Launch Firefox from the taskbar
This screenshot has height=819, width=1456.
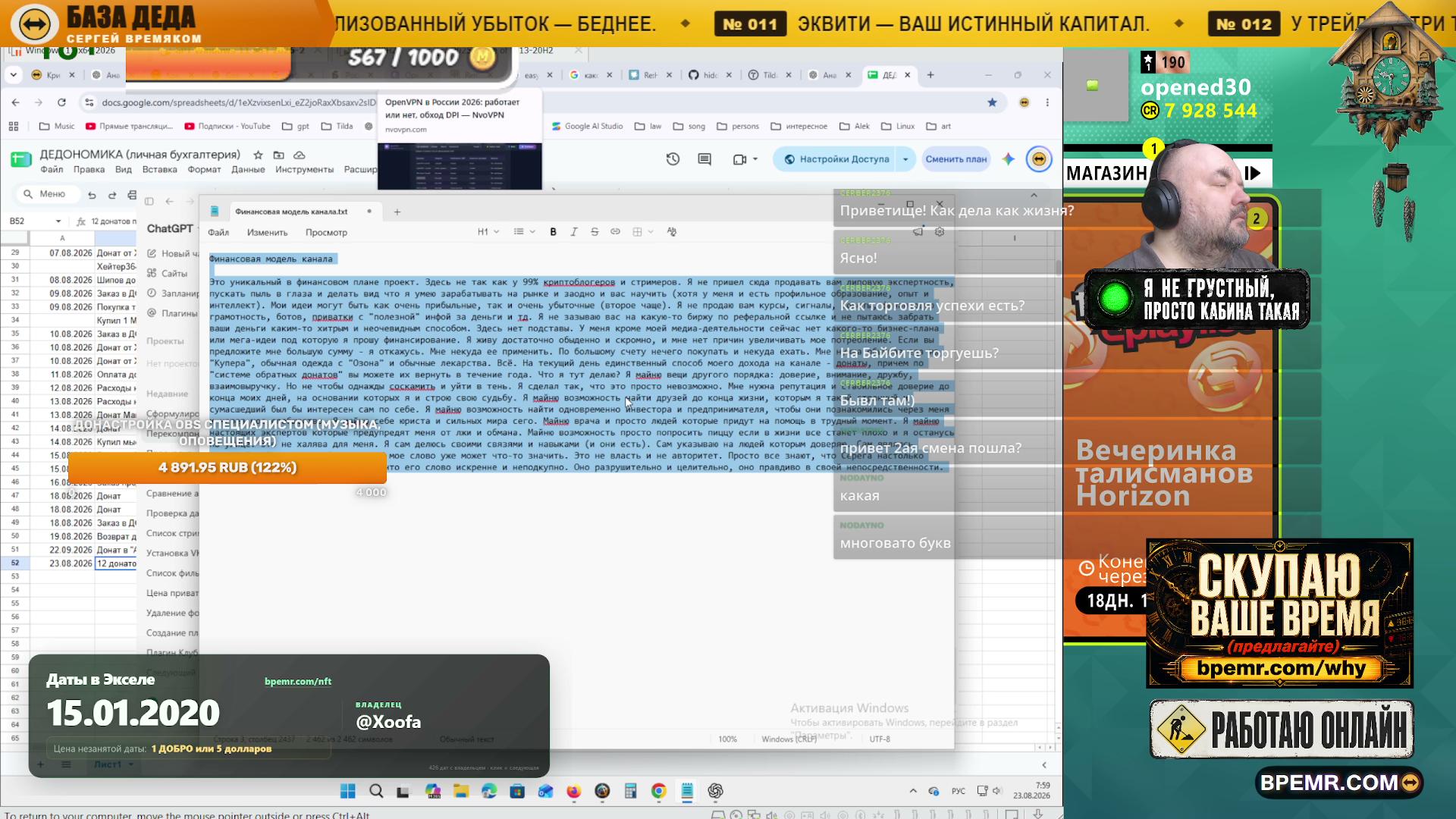click(574, 792)
